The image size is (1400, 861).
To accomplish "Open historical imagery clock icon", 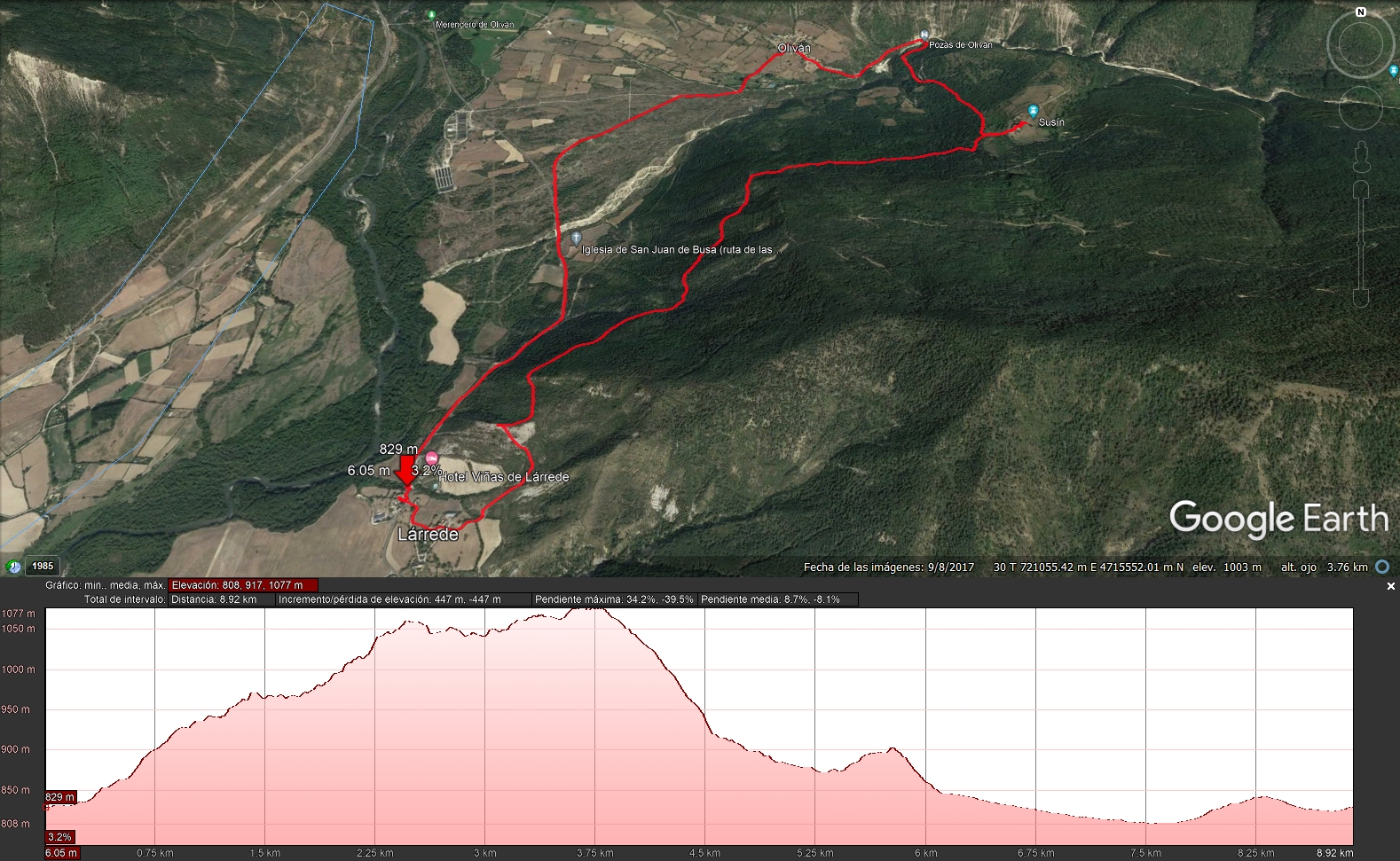I will point(13,567).
